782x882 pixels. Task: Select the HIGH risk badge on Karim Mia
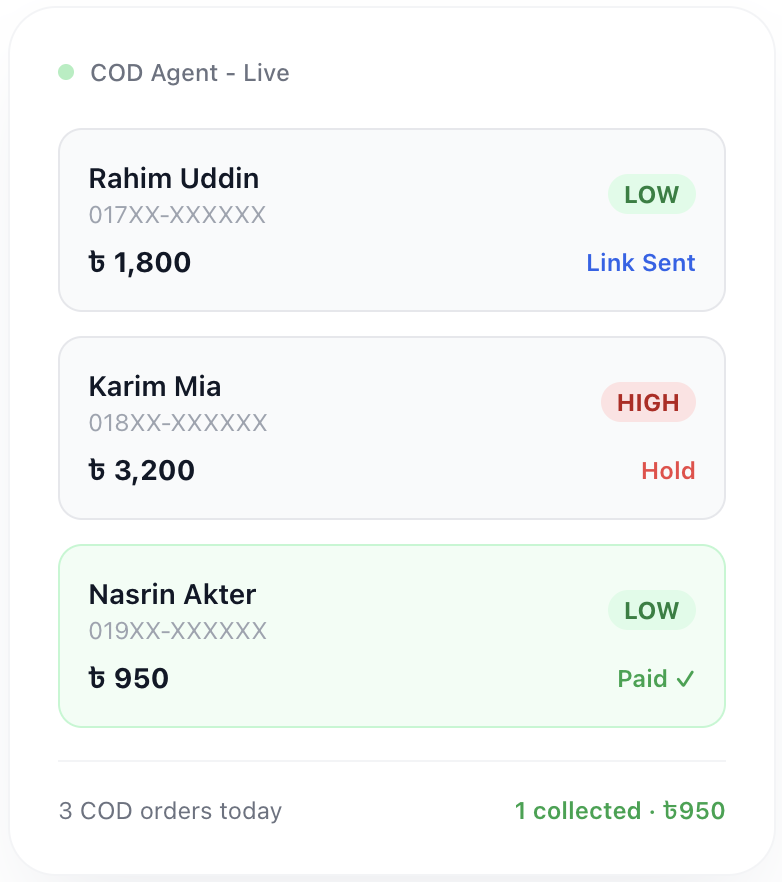pyautogui.click(x=648, y=402)
